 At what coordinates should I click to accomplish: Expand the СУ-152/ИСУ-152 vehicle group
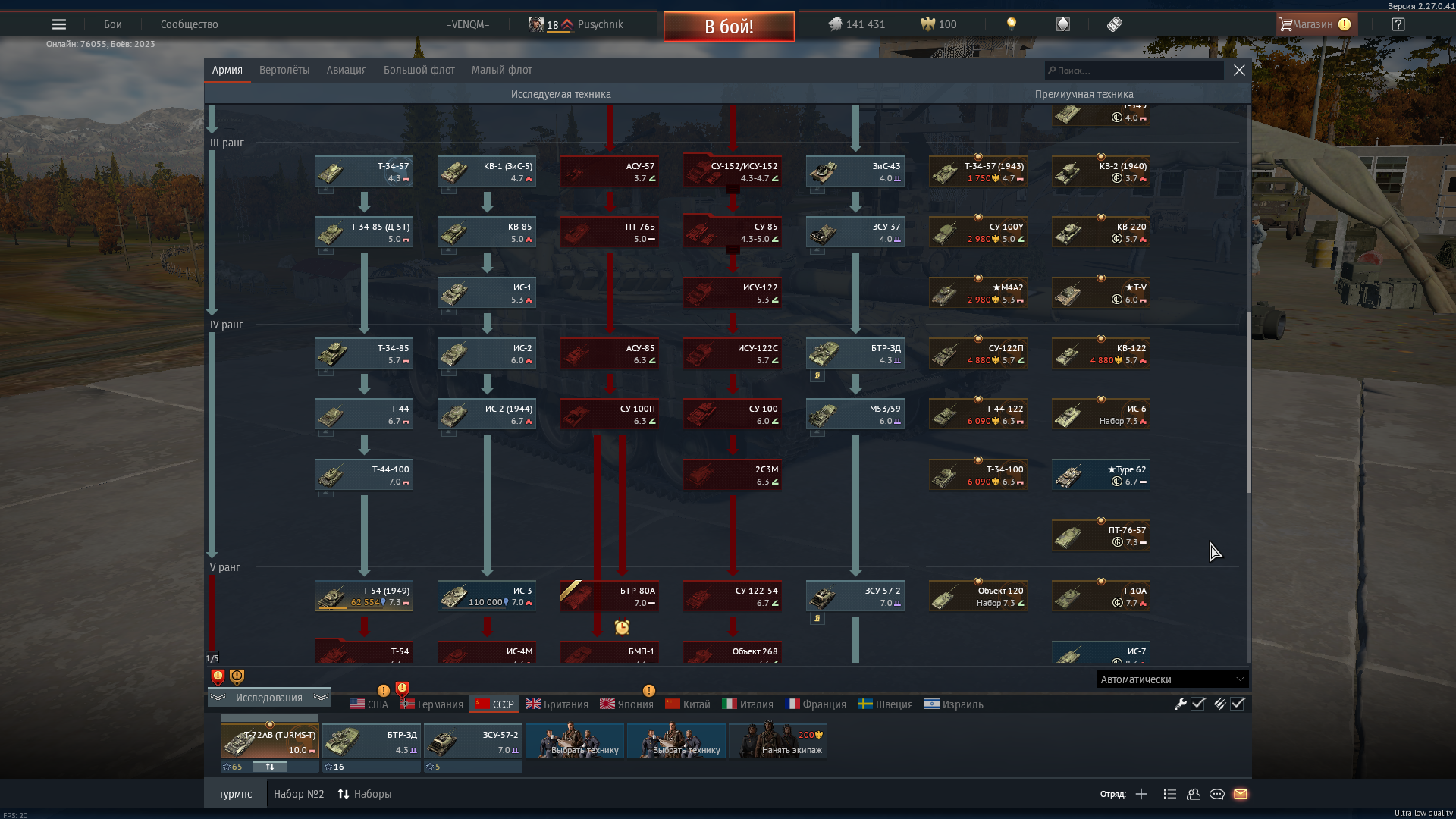pyautogui.click(x=733, y=171)
